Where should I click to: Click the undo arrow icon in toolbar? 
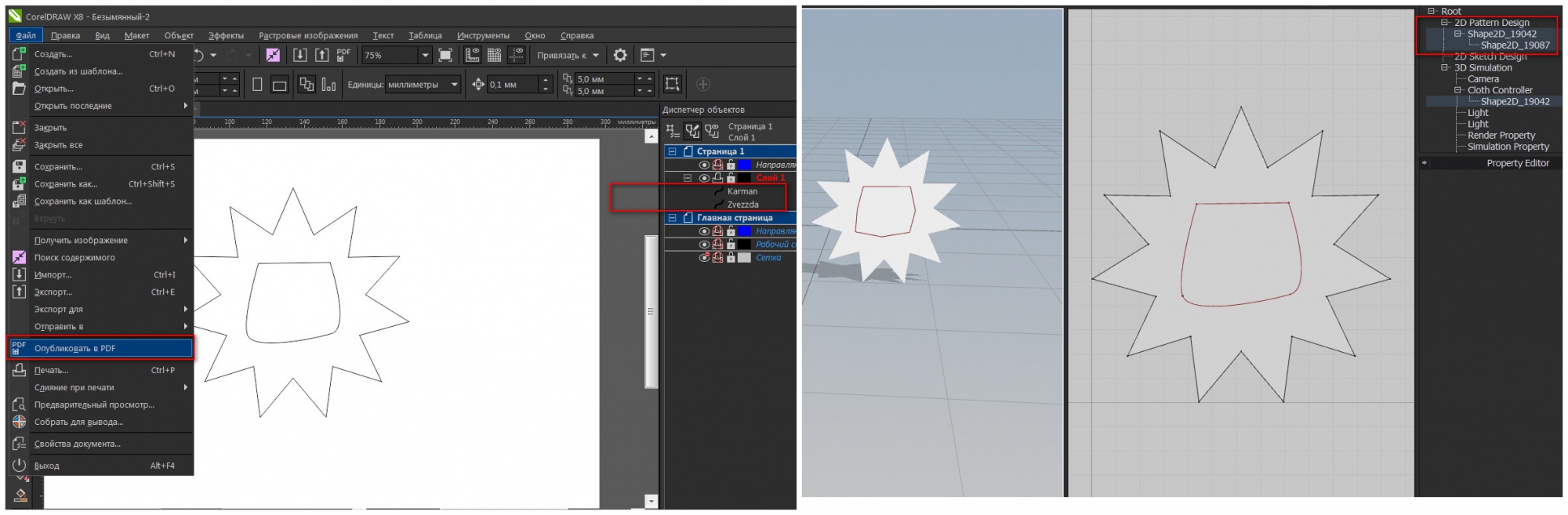(x=199, y=55)
